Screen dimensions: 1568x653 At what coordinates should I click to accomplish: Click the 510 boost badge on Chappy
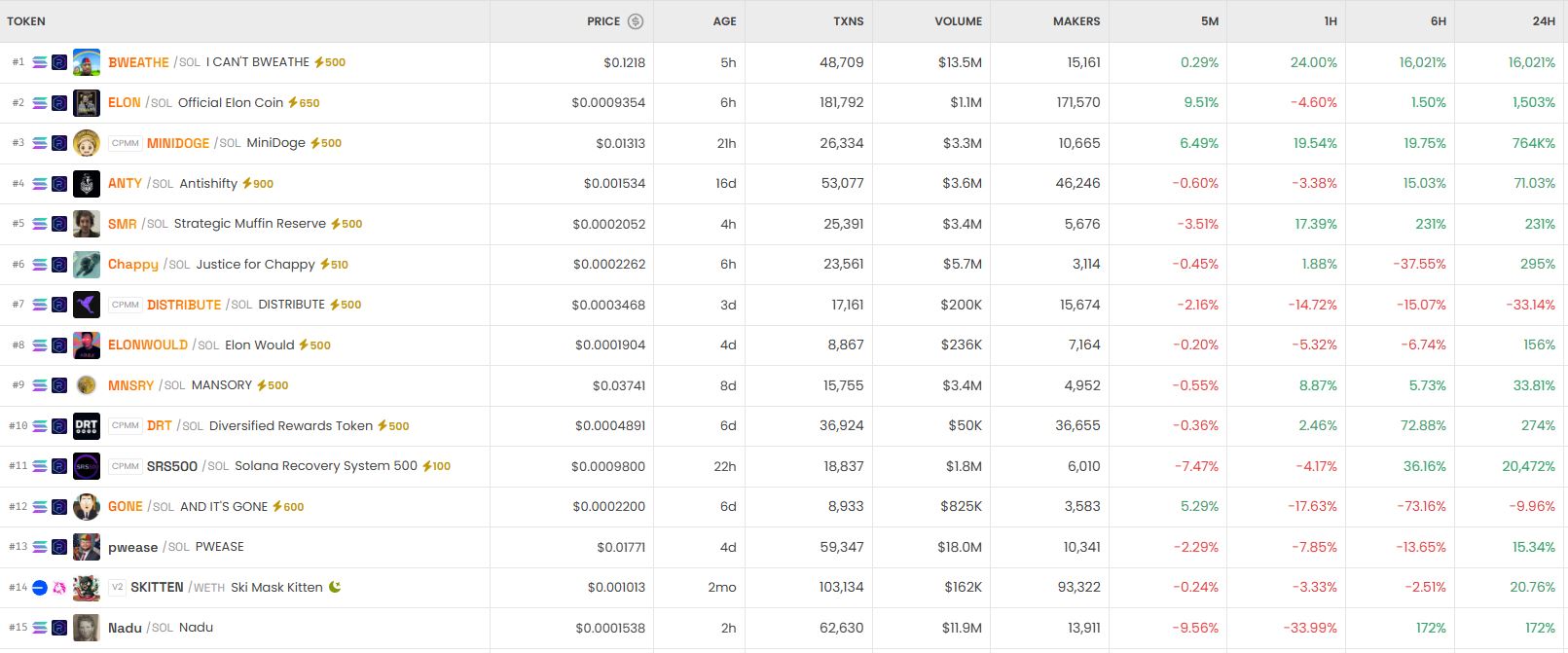click(334, 264)
